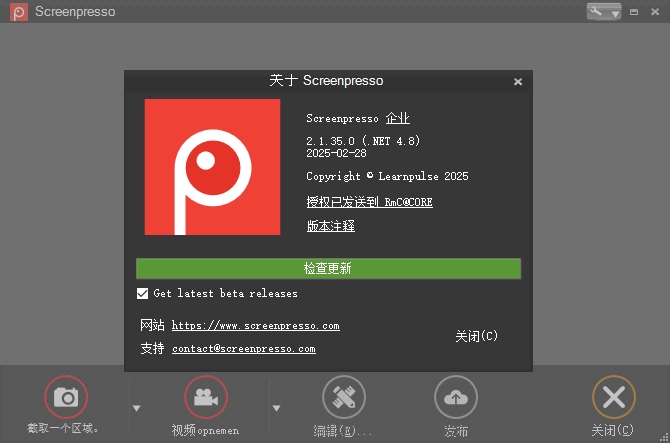Click the orange X close icon

point(614,397)
